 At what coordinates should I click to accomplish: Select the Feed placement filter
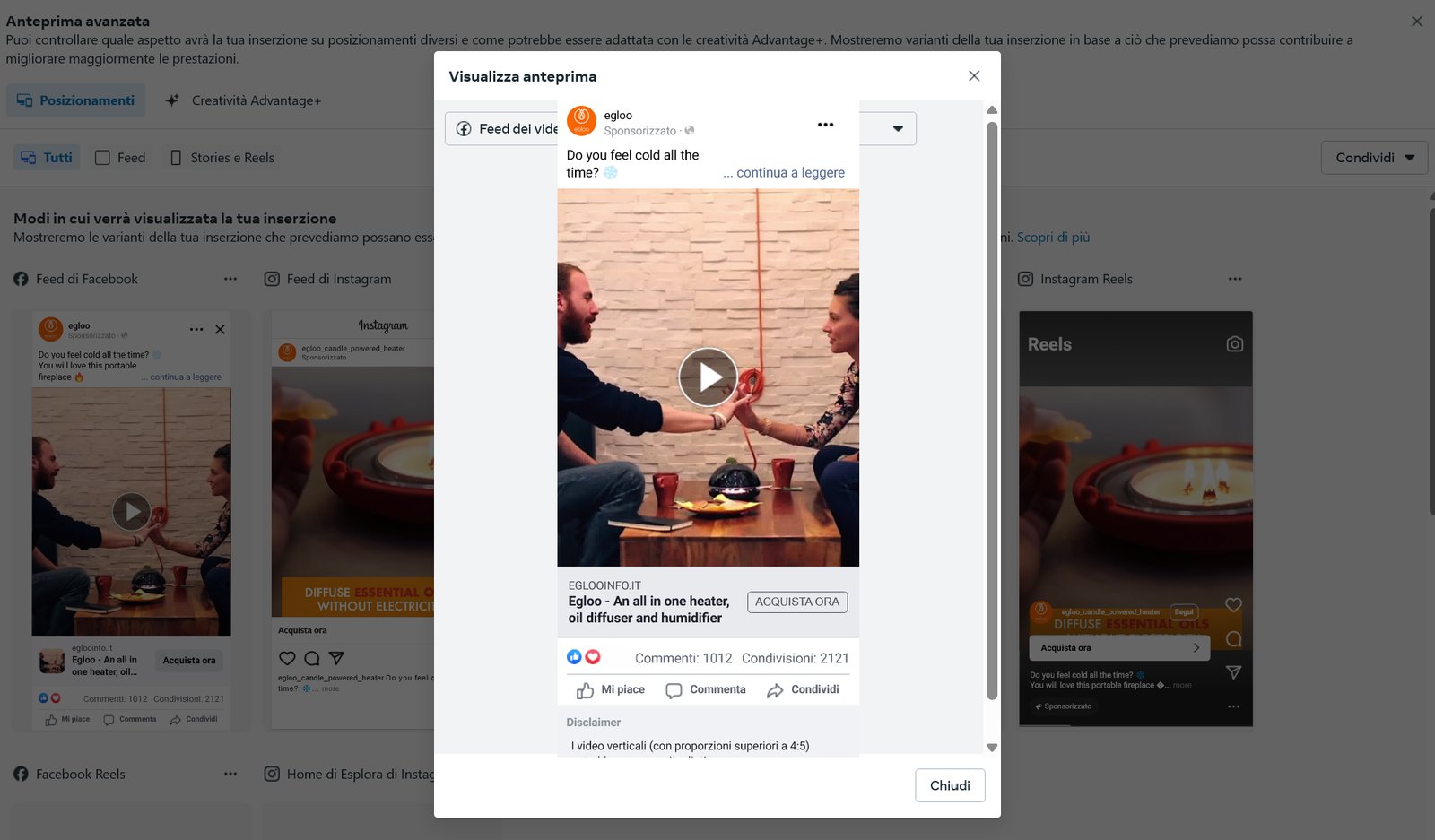coord(120,158)
